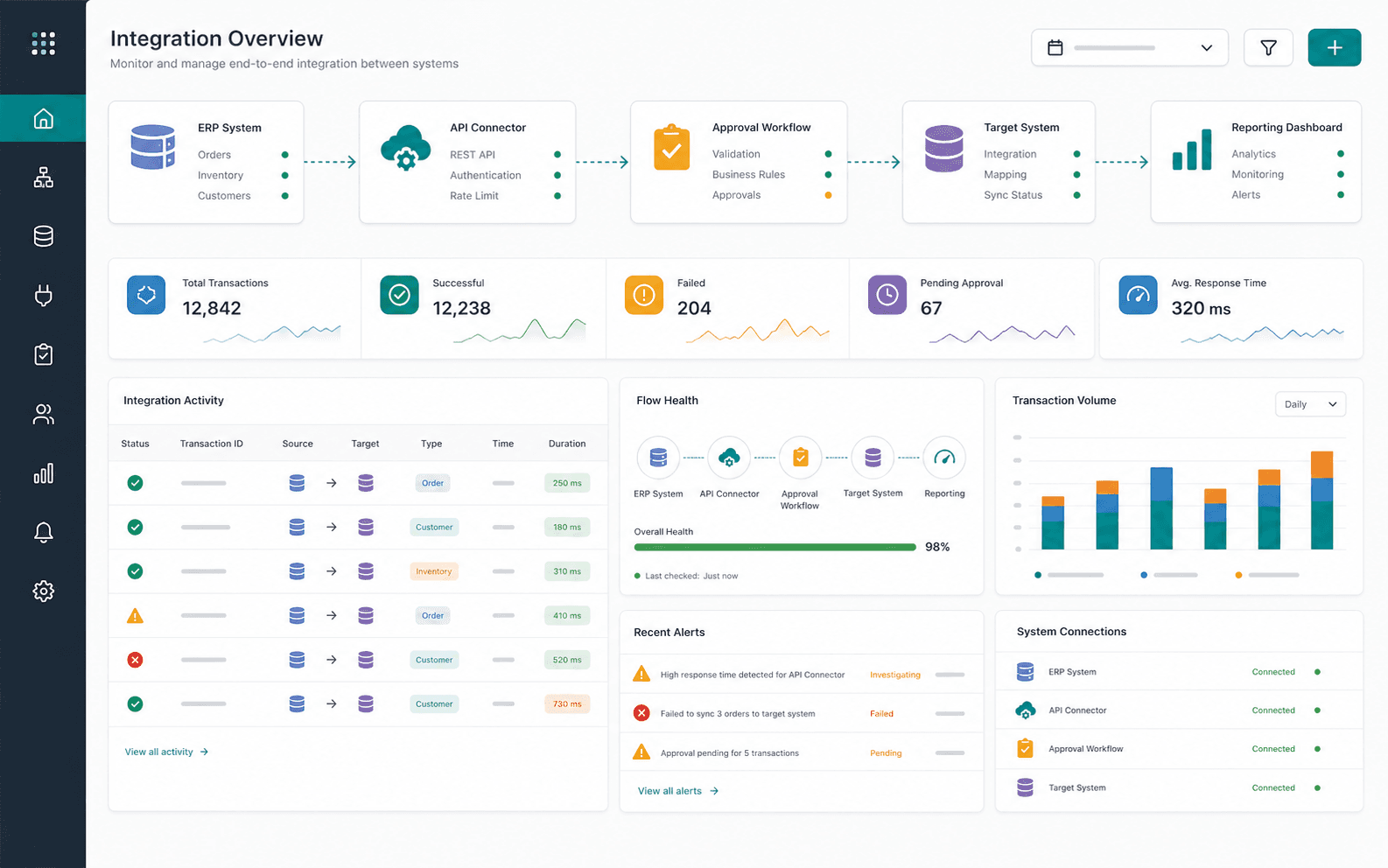Screen dimensions: 1388x868
Task: Open the clipboard tasks sidebar icon
Action: (x=43, y=354)
